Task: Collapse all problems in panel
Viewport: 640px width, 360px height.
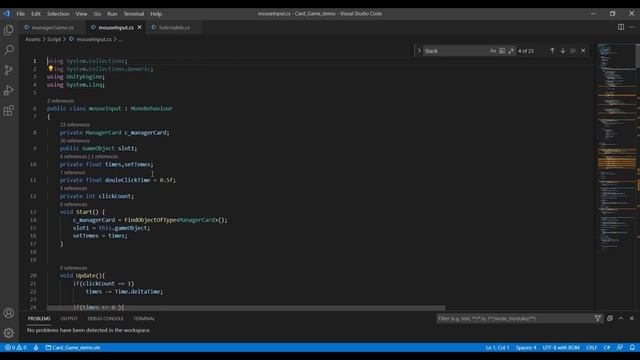Action: 610,318
